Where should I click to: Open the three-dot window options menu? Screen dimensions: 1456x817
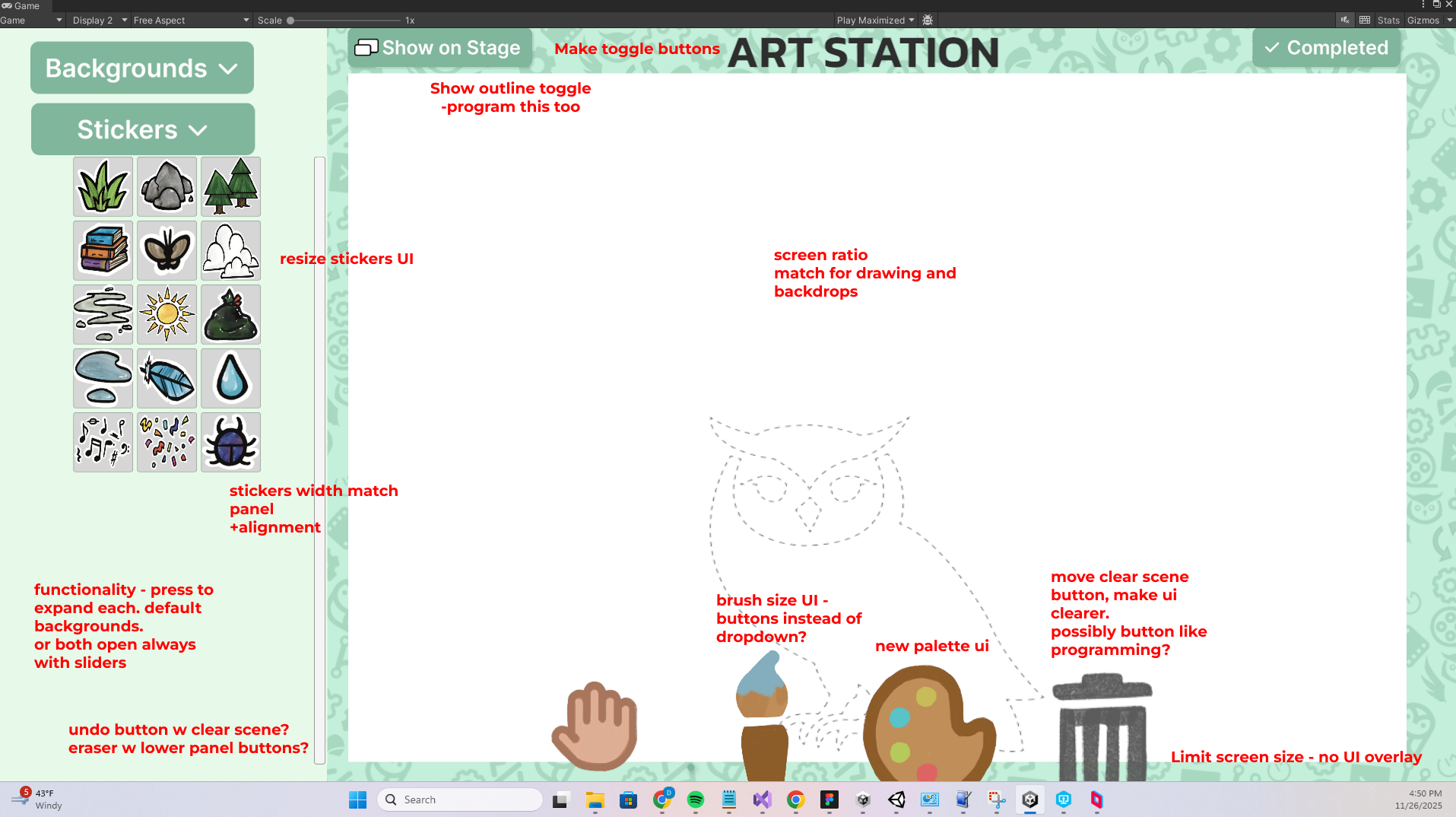pyautogui.click(x=1423, y=5)
